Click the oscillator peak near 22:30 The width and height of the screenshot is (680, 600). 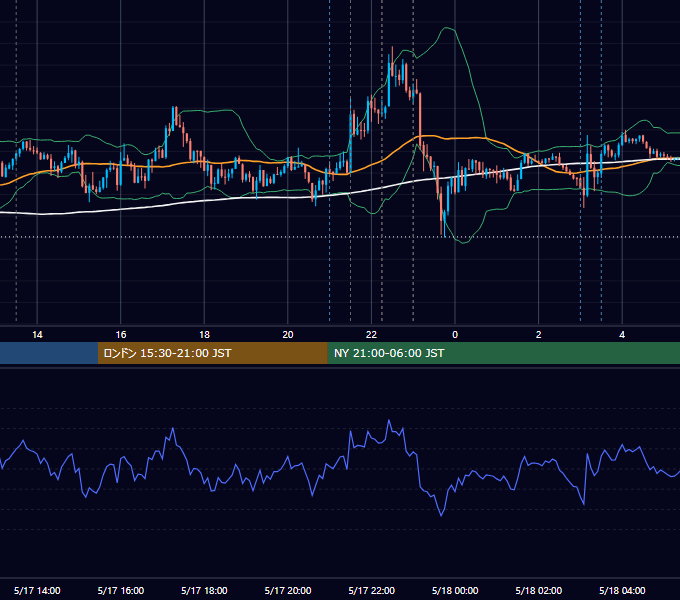pyautogui.click(x=389, y=420)
